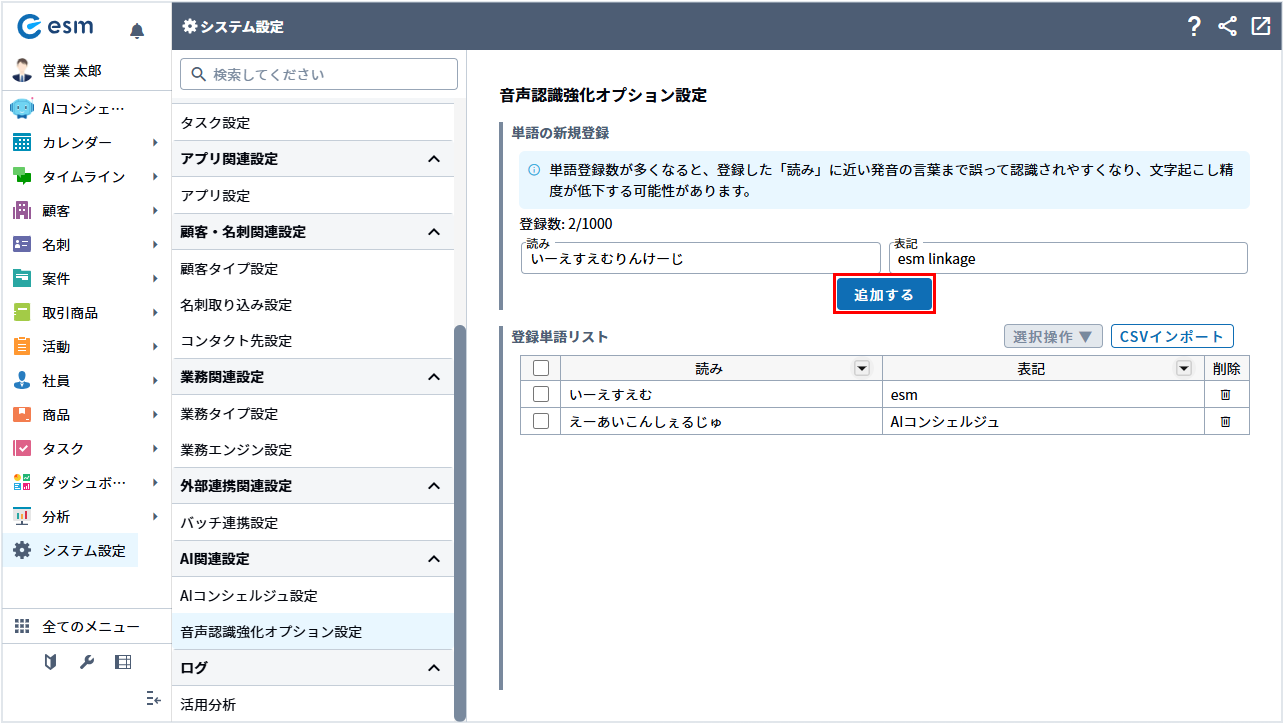1284x724 pixels.
Task: Open in new window icon
Action: [x=1260, y=27]
